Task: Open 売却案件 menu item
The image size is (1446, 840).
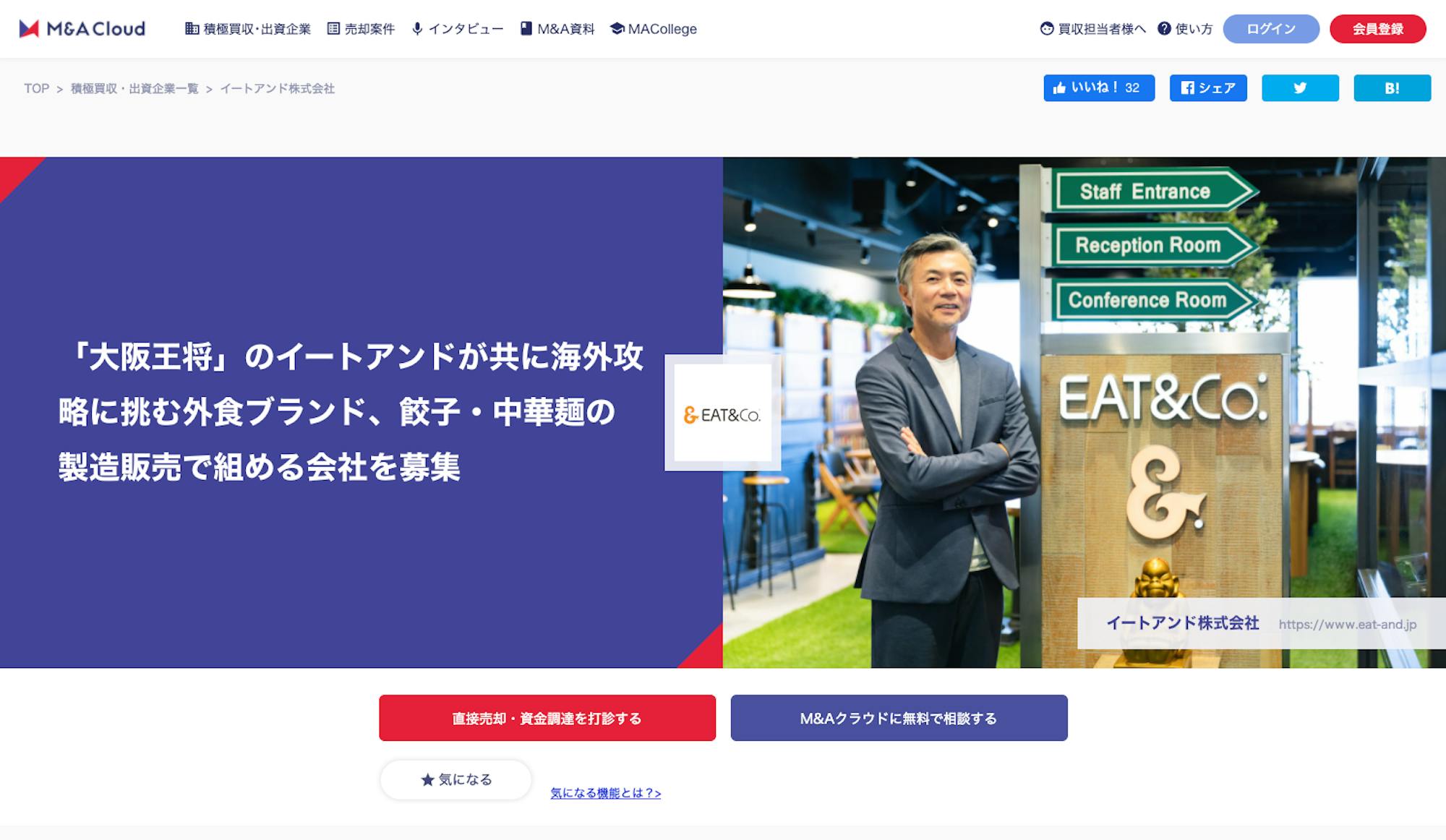Action: tap(361, 29)
